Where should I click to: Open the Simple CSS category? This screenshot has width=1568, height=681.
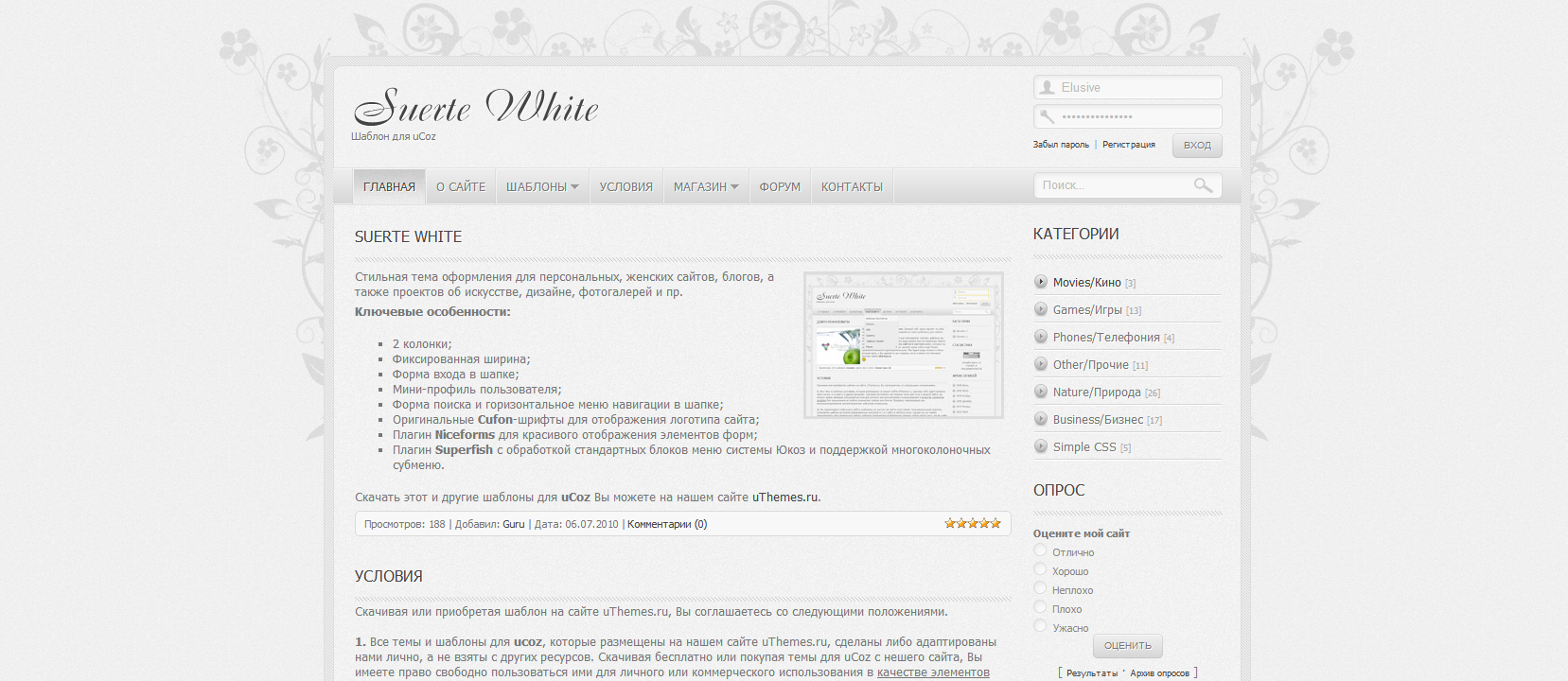(x=1084, y=446)
